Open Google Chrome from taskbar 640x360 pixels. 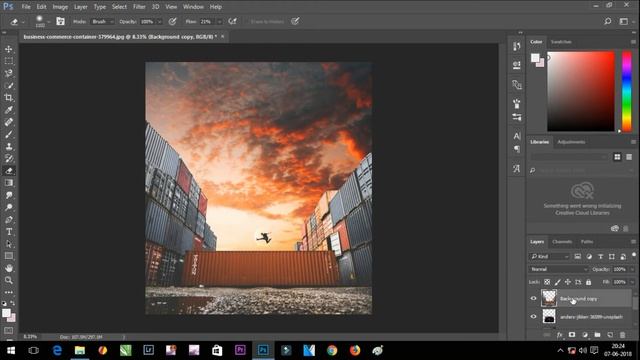(x=332, y=350)
